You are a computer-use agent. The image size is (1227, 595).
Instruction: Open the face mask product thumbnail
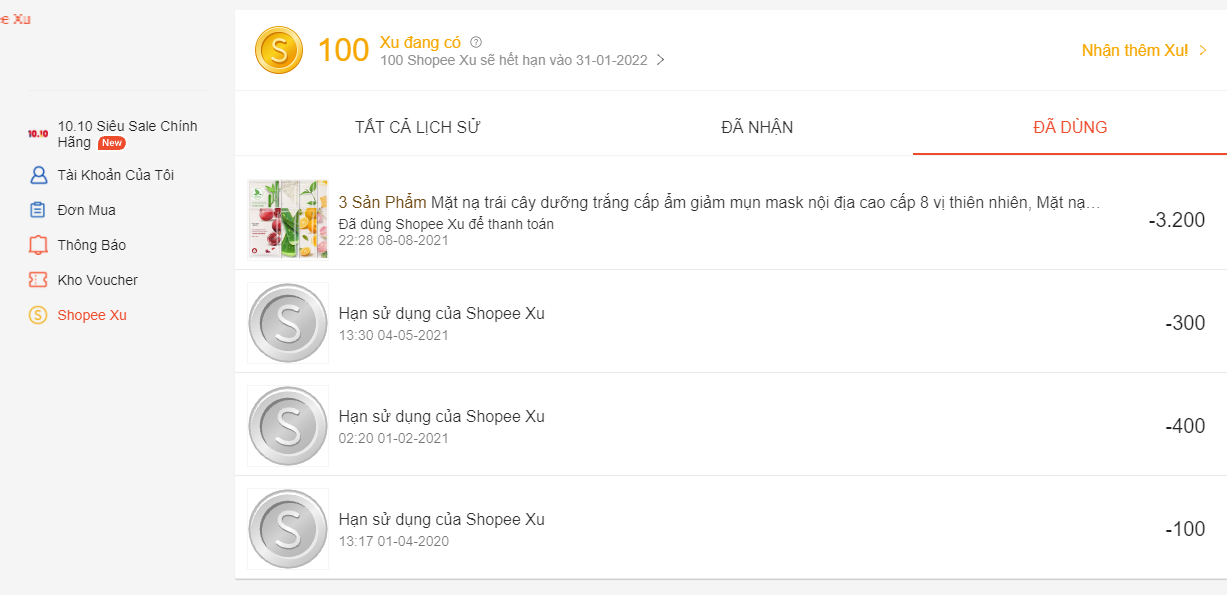(x=288, y=219)
